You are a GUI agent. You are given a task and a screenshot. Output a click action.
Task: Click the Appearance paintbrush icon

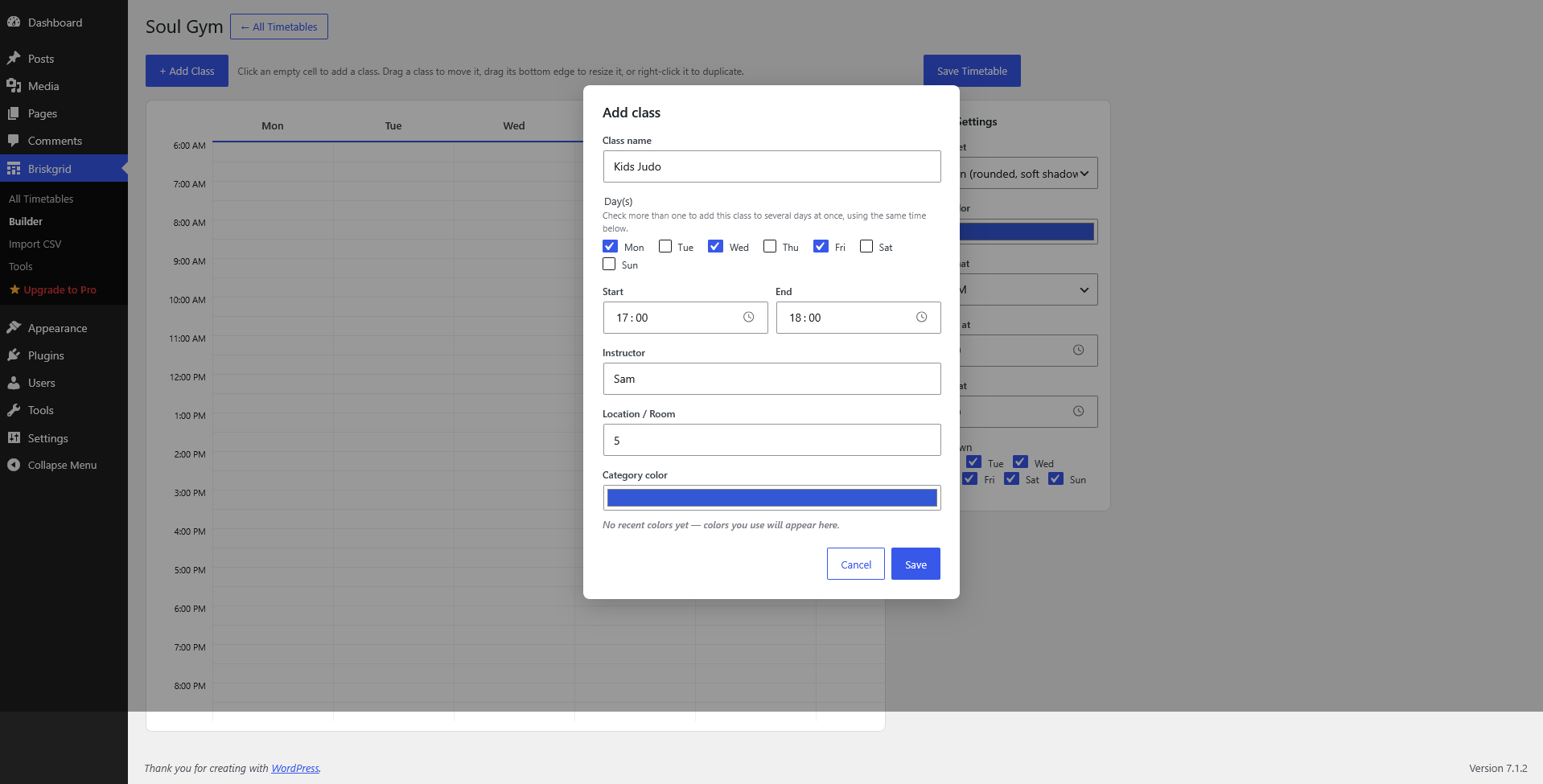click(14, 328)
